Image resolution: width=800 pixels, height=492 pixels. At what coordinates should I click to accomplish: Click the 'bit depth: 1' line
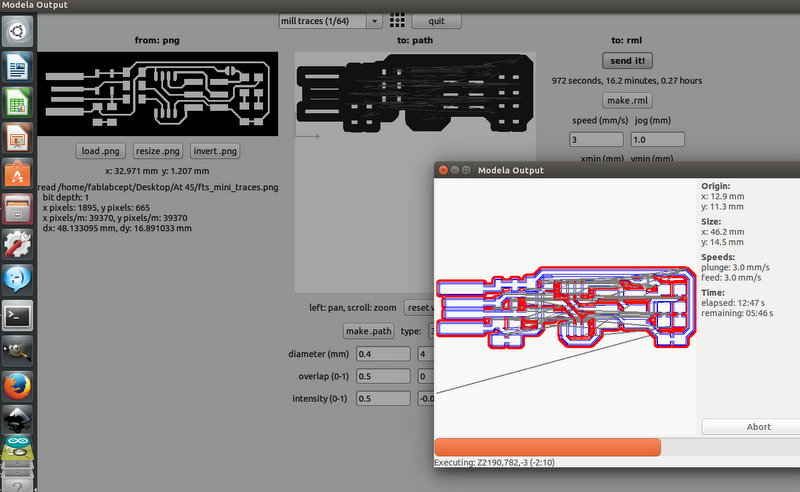pyautogui.click(x=65, y=198)
